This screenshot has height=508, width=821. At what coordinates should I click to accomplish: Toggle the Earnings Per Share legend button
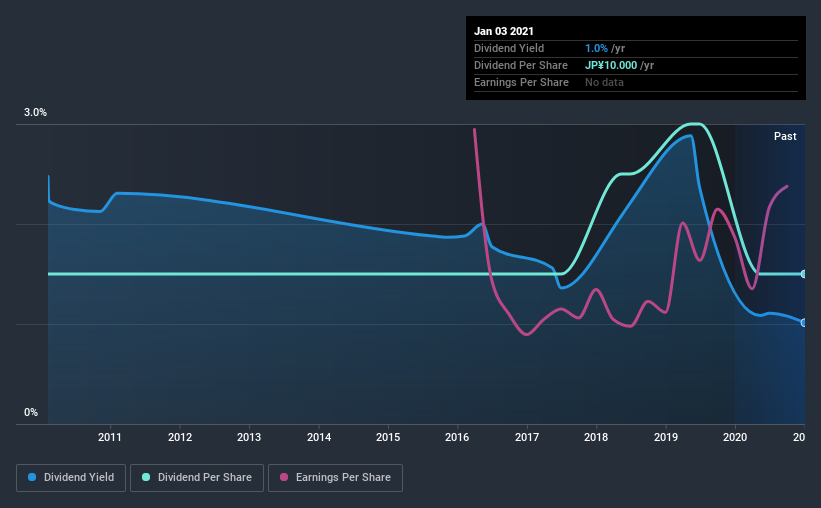(335, 478)
